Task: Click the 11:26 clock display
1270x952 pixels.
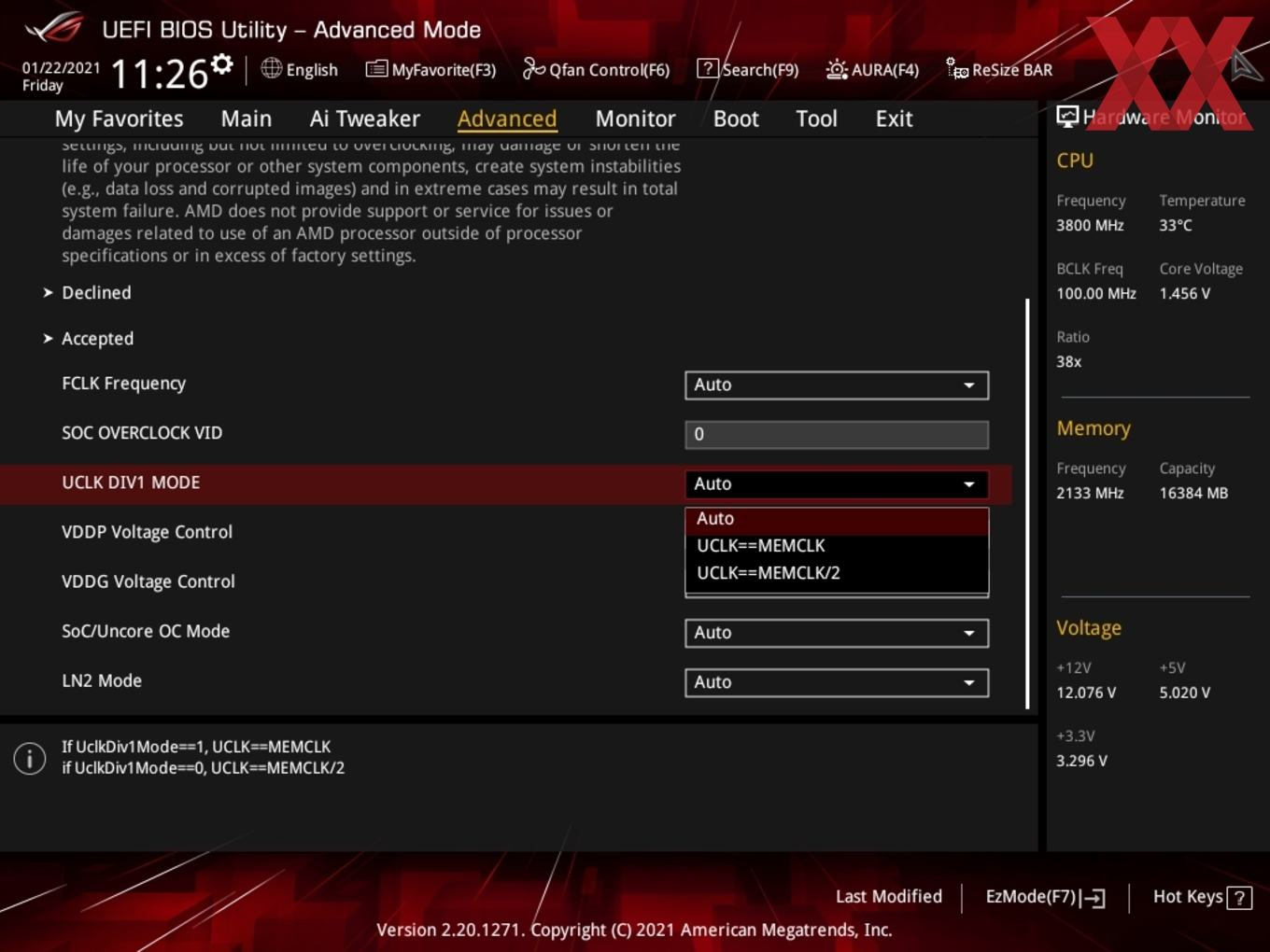Action: 159,74
